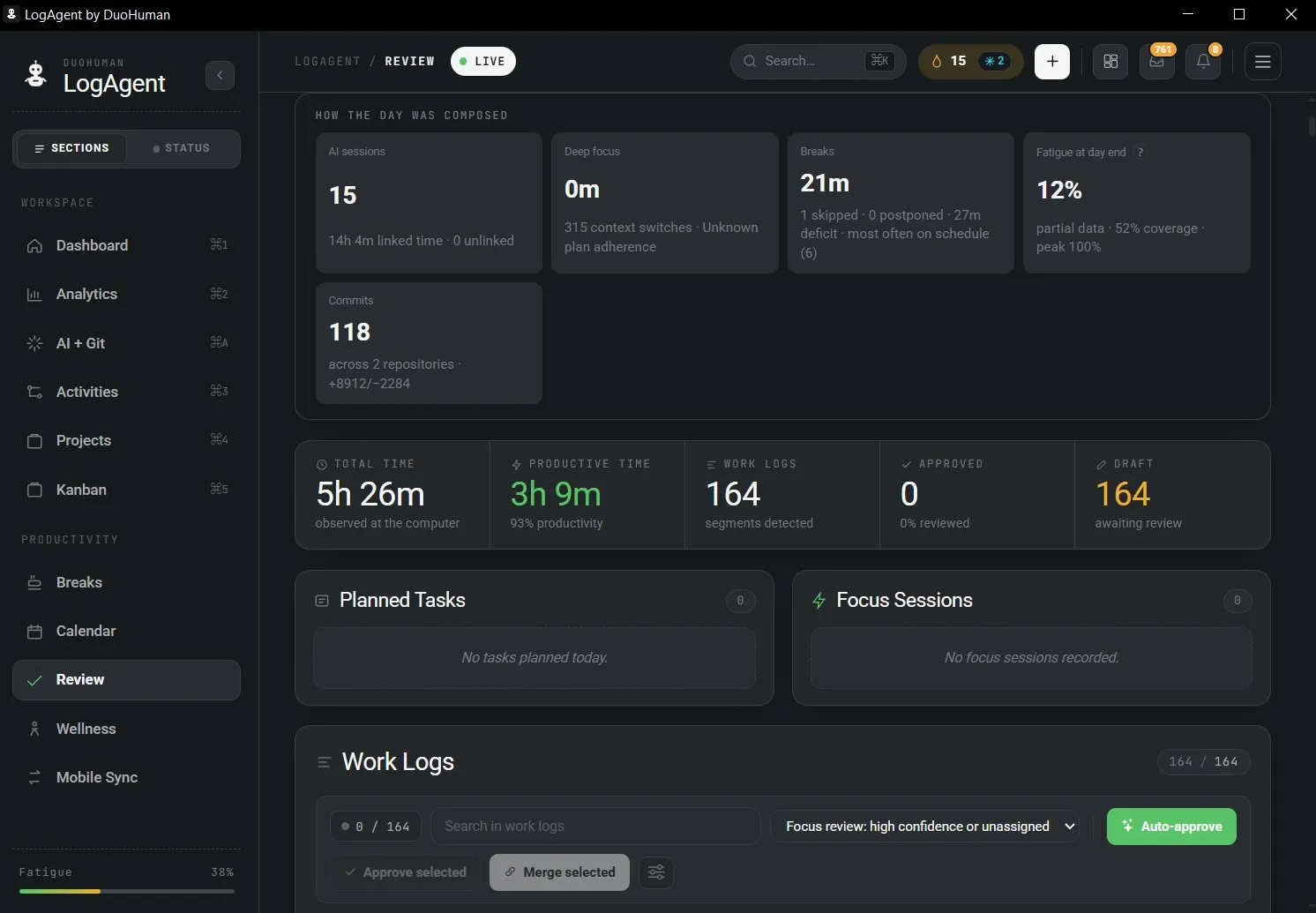Open the filter sliders options button

(656, 872)
